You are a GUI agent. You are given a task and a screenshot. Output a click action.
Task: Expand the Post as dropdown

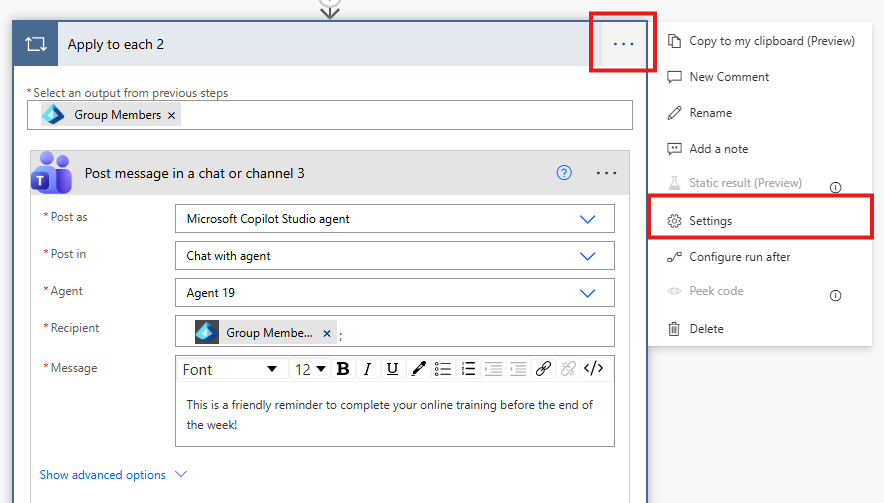coord(588,219)
